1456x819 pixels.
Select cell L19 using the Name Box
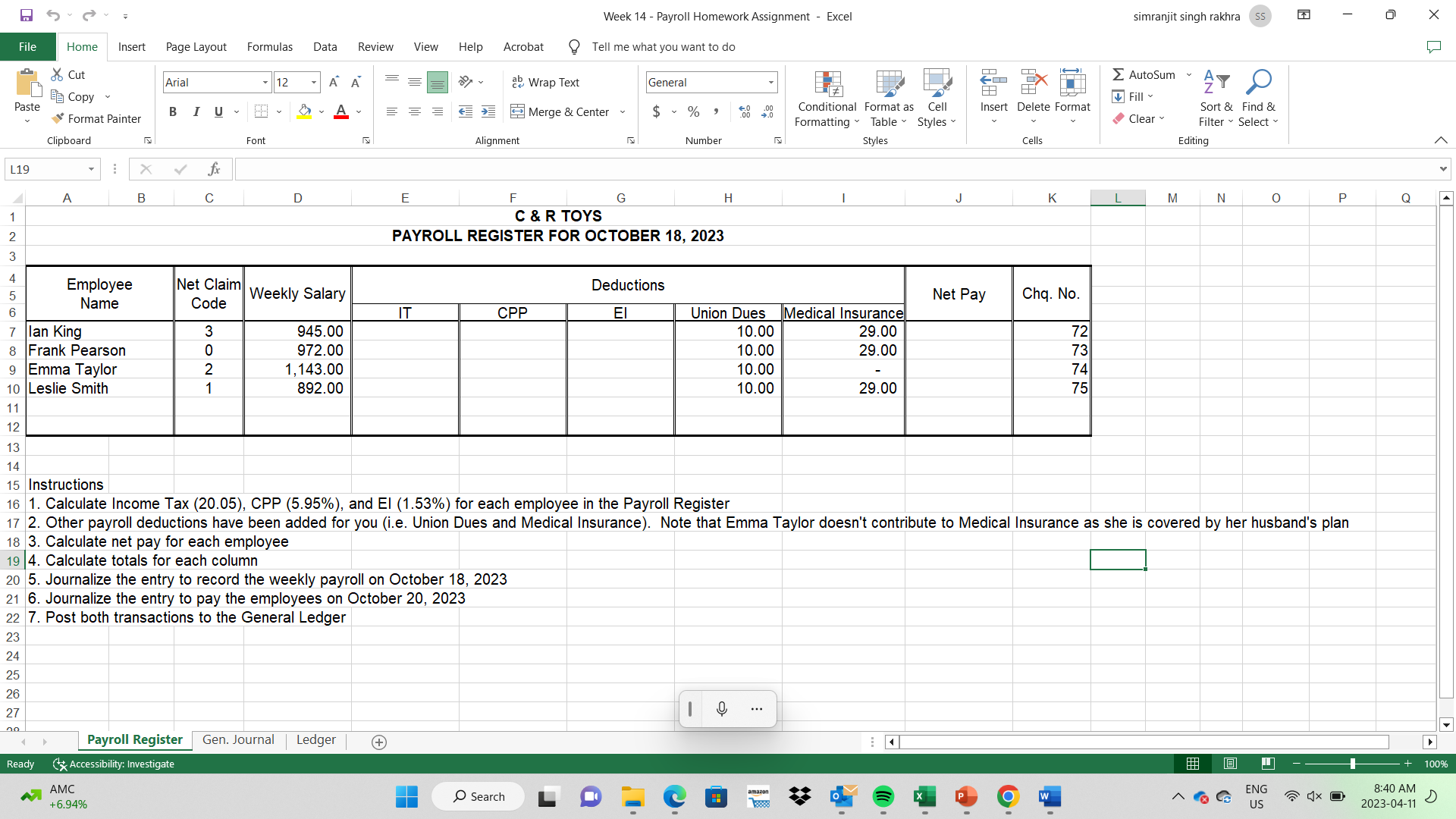pos(47,168)
